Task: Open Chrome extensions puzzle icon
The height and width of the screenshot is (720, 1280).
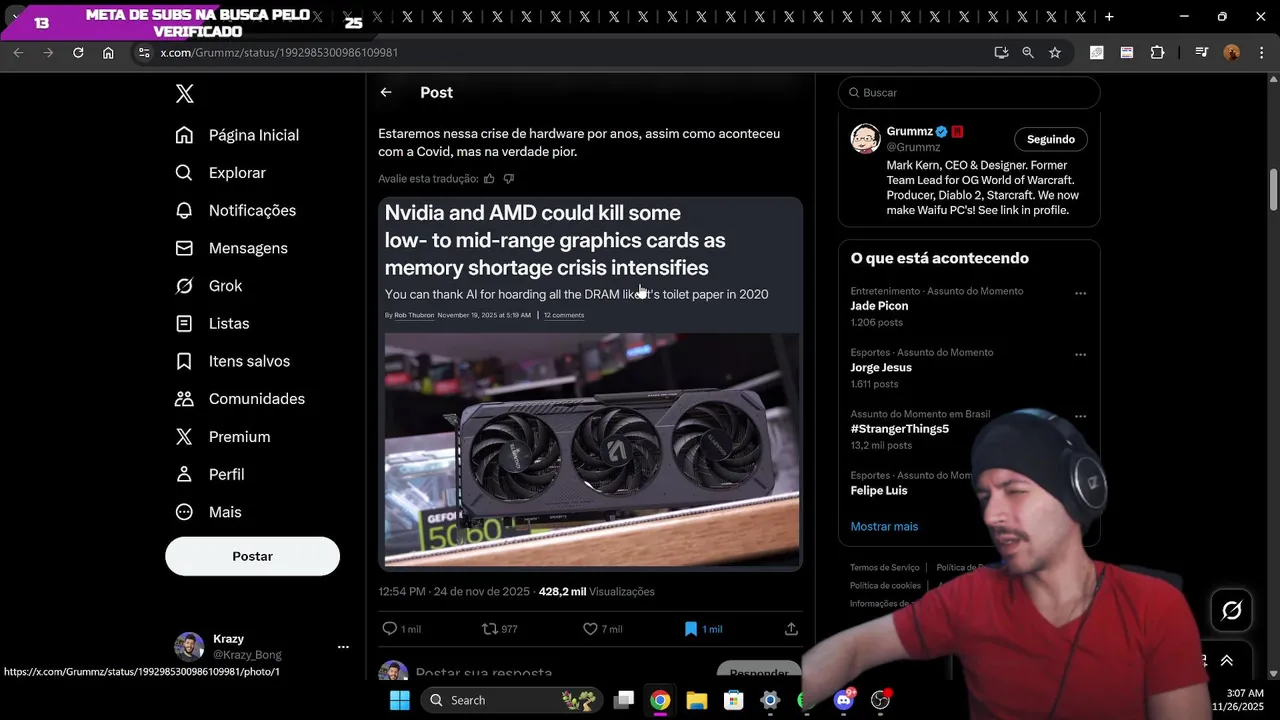Action: point(1157,53)
